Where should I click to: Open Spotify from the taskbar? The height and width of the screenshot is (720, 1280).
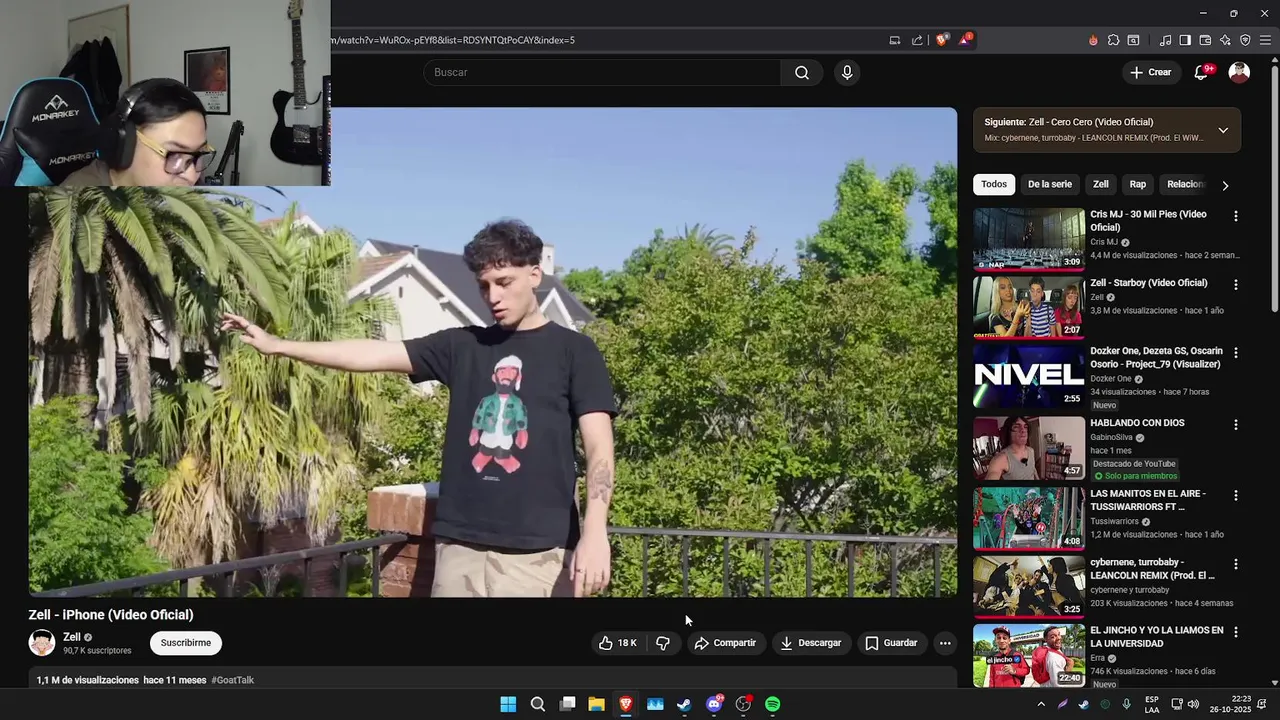point(772,704)
